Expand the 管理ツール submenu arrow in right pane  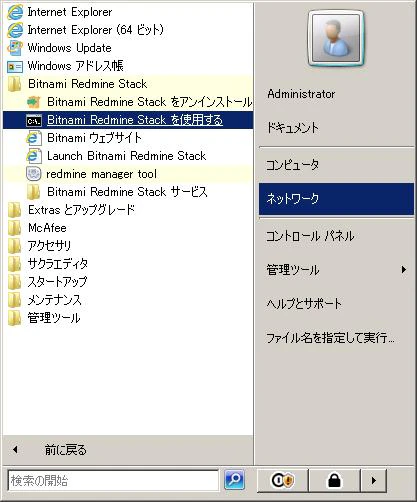click(404, 269)
